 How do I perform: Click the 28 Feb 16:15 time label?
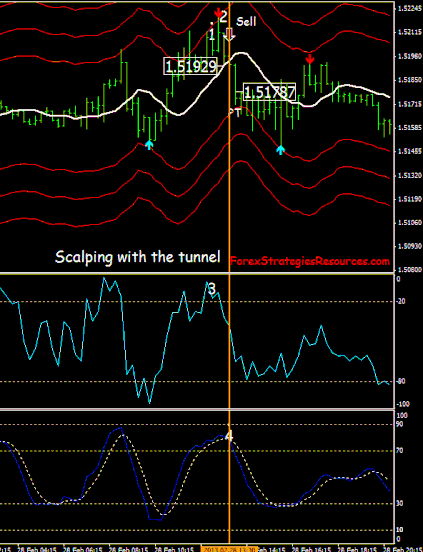[x=312, y=549]
